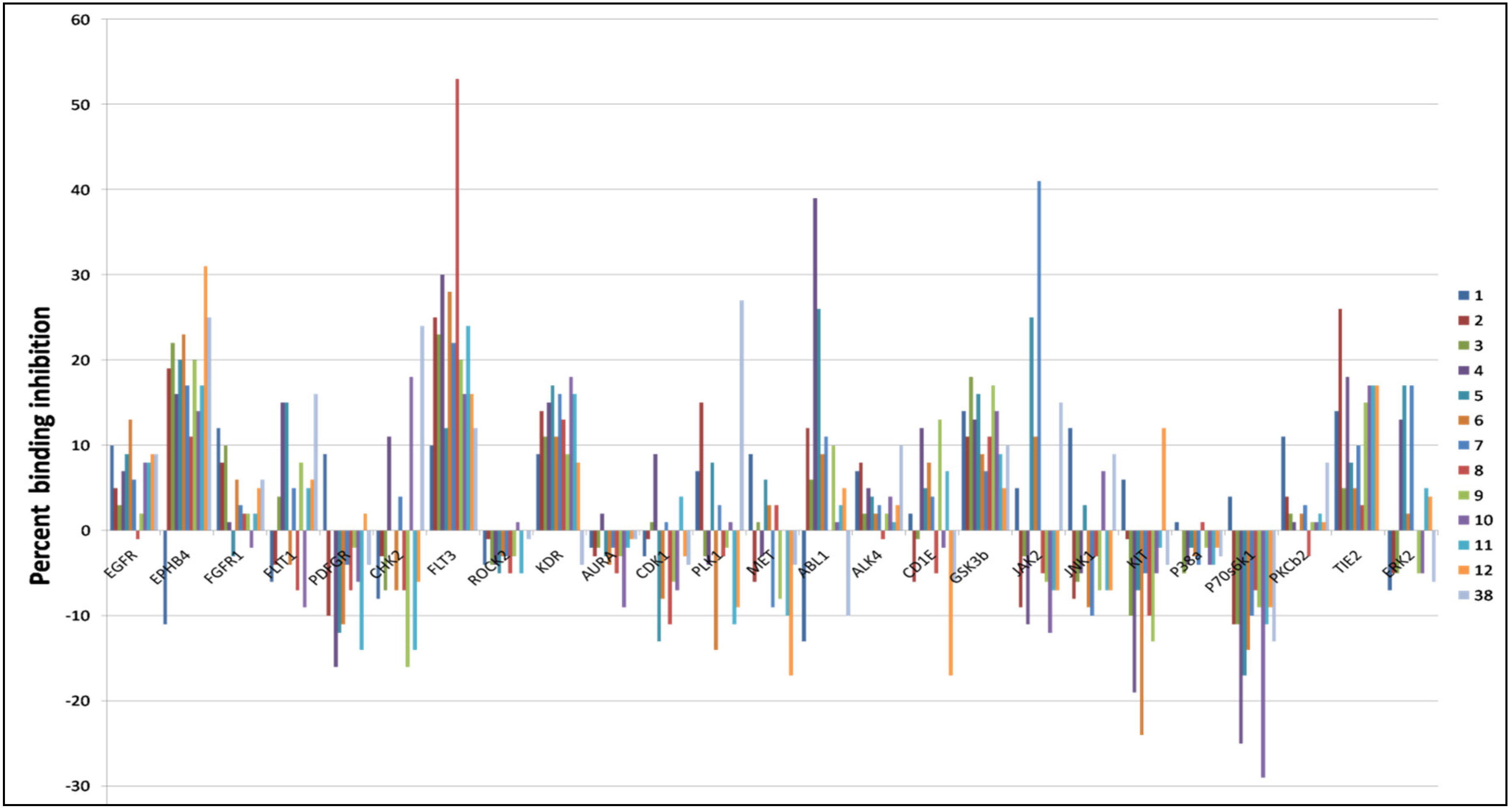Select the GSK3b axis label

click(970, 567)
